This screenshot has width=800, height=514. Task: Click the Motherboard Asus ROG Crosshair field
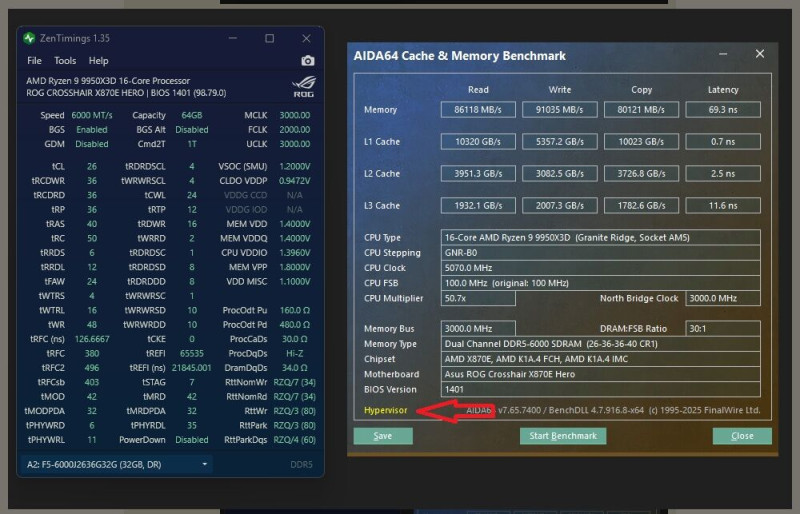[x=601, y=374]
